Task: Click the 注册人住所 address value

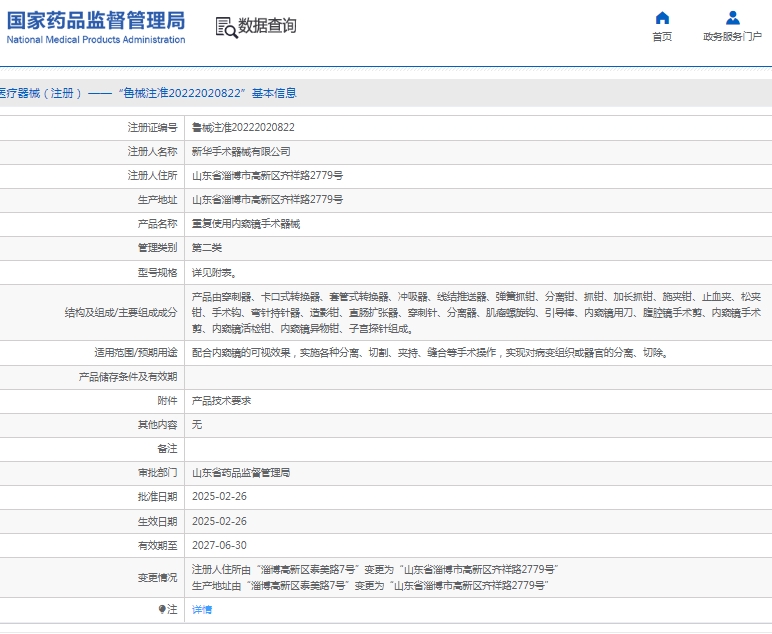Action: tap(267, 176)
